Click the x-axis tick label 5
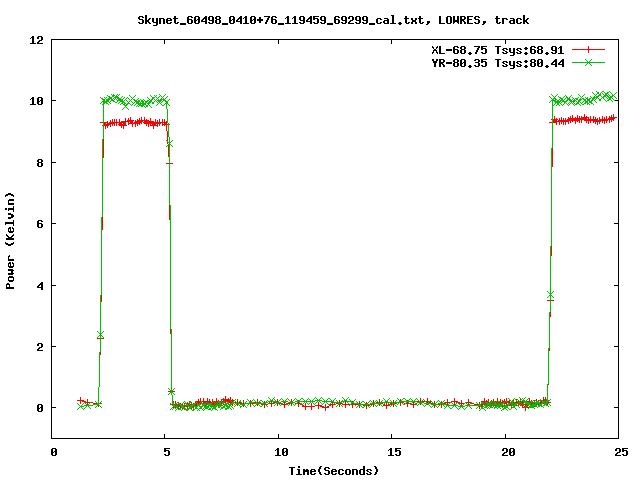Viewport: 640px width, 480px height. [x=167, y=452]
